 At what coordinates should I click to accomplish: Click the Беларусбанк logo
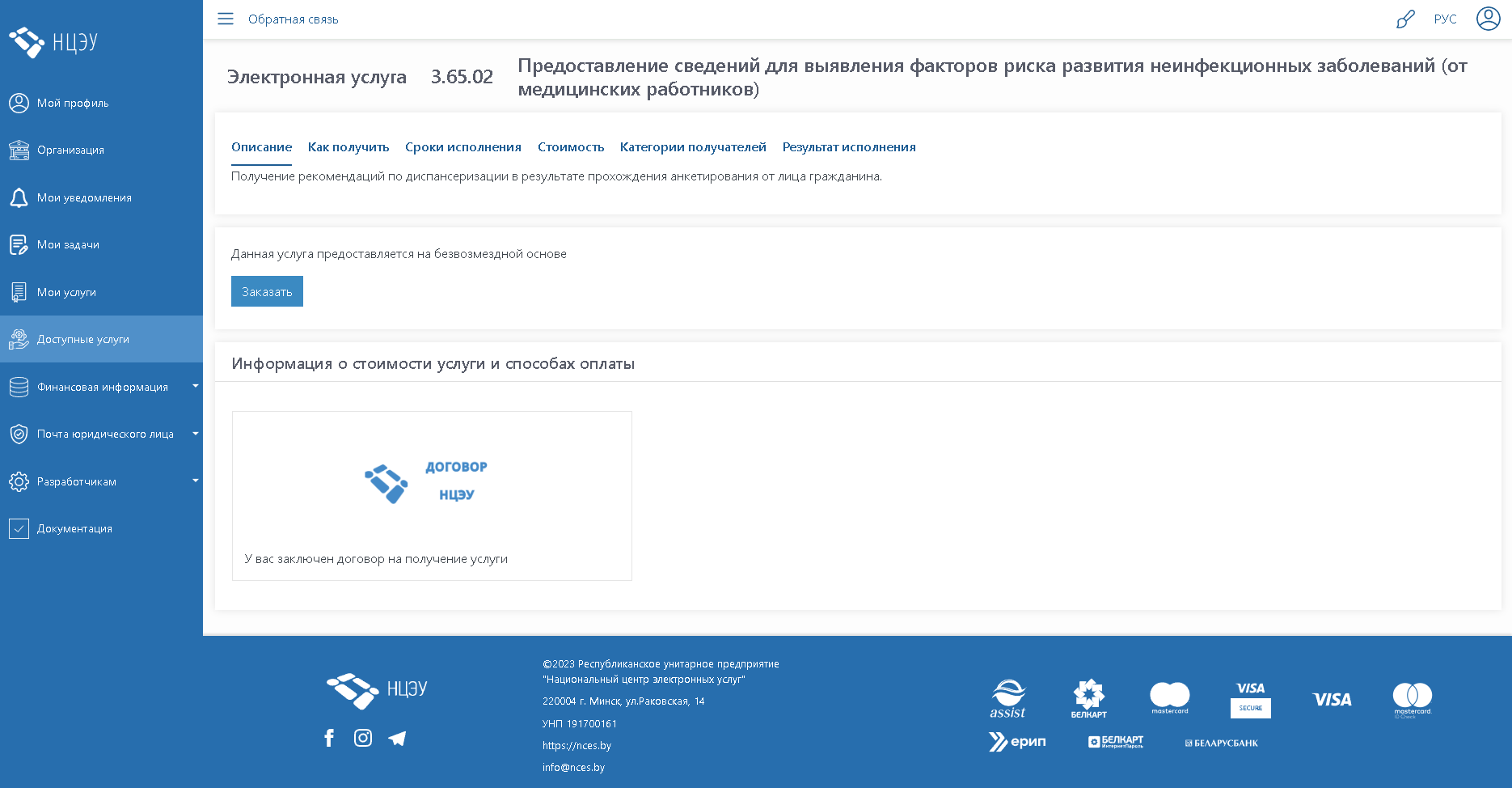[1222, 743]
